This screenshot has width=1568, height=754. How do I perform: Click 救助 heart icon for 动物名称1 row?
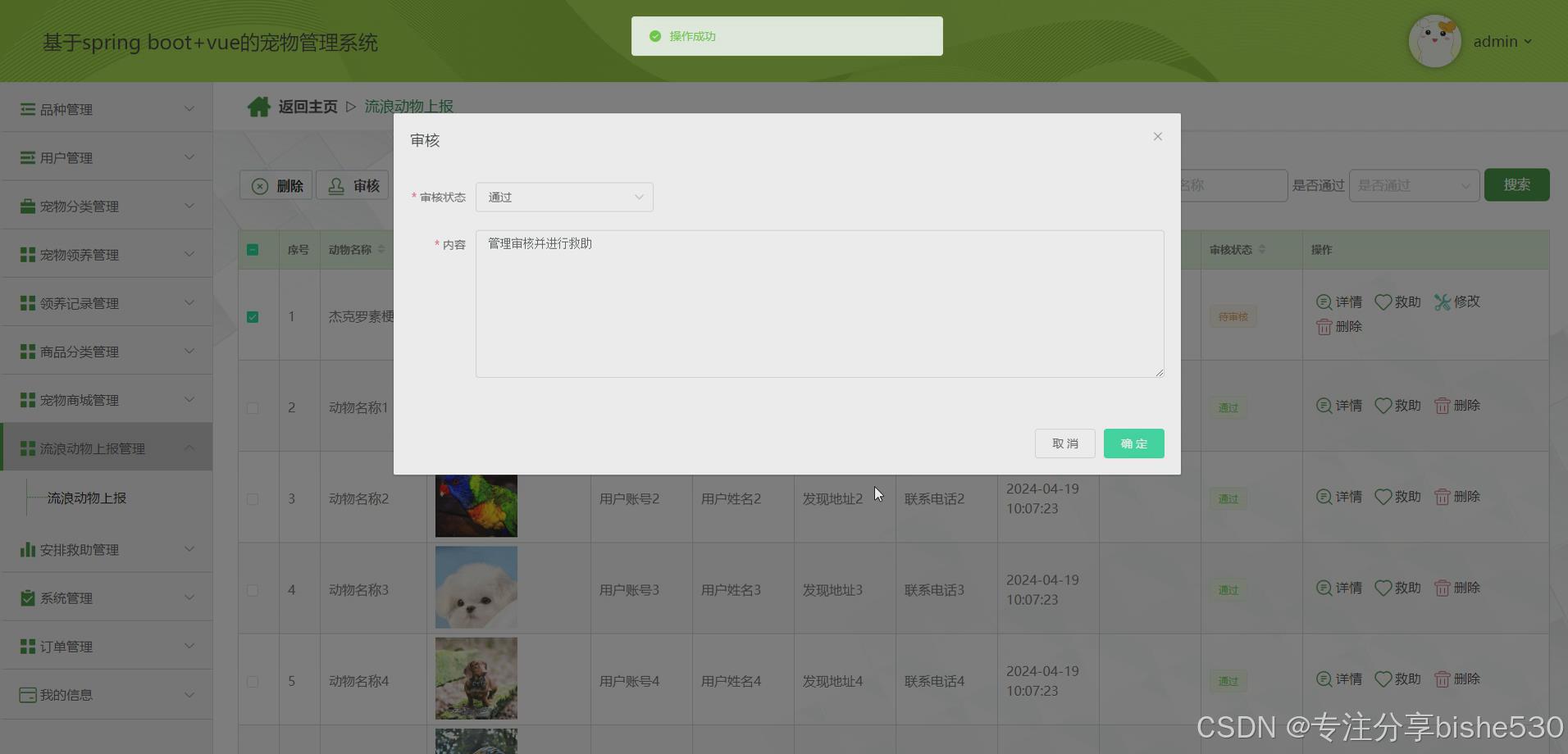[1383, 406]
